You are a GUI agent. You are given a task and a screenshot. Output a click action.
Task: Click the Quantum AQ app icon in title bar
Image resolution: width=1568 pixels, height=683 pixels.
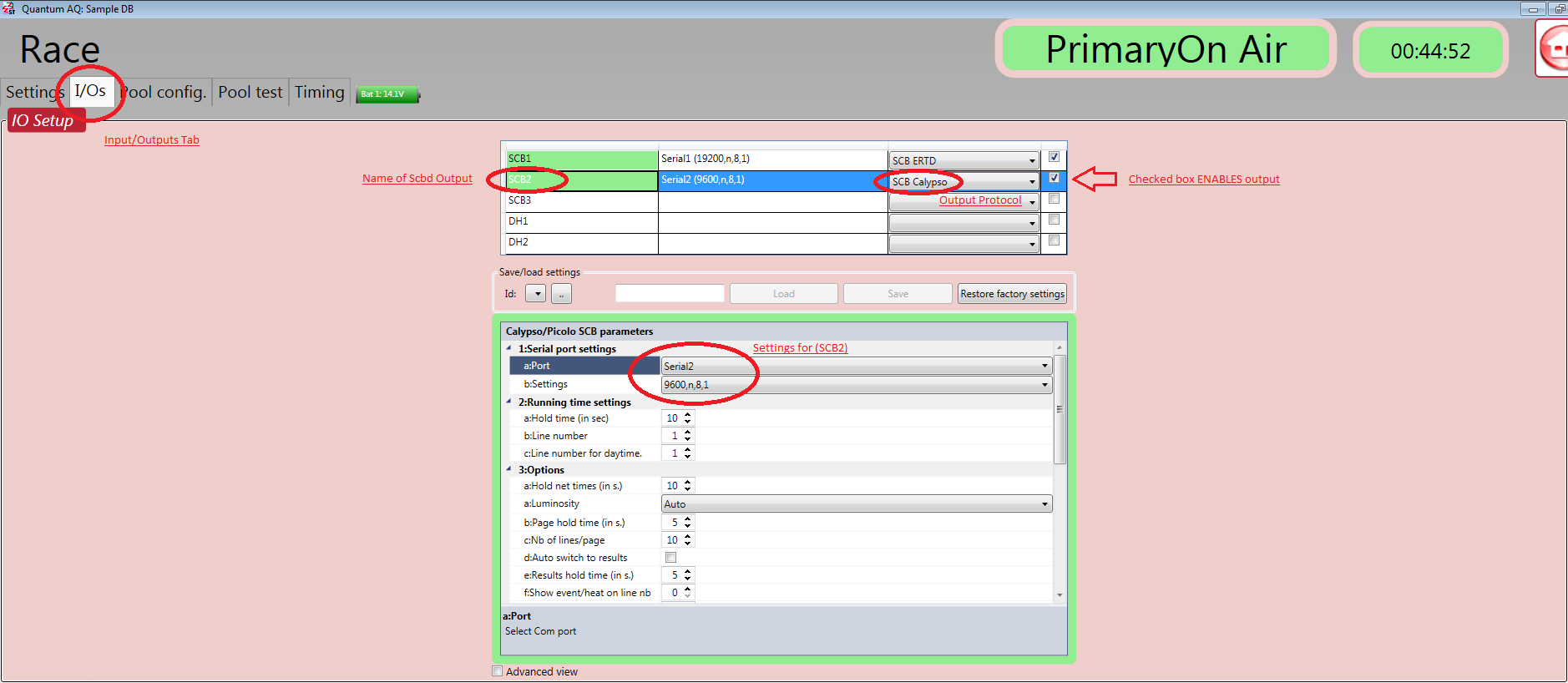point(9,8)
